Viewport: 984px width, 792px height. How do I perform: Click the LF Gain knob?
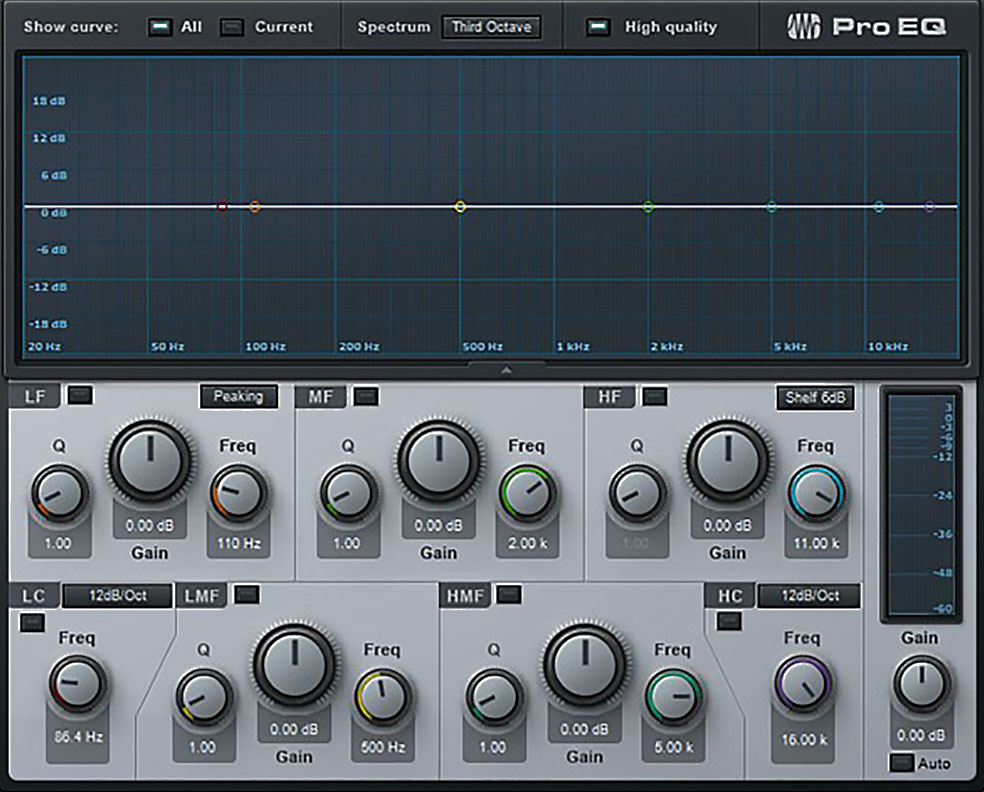pos(150,461)
